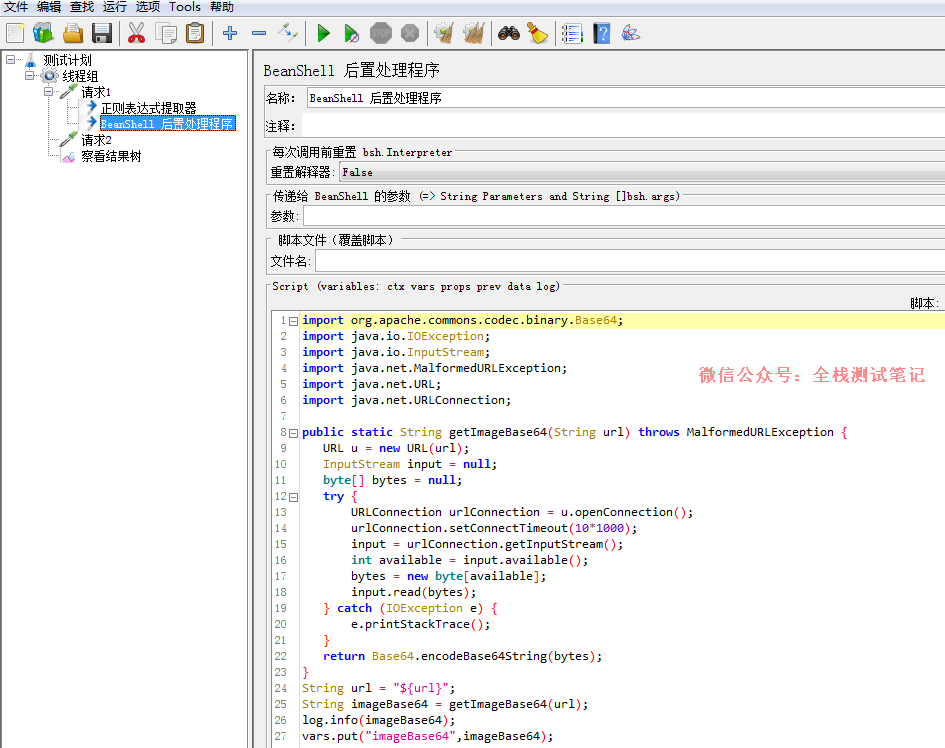Open the 编辑 menu
The image size is (945, 748).
tap(49, 7)
